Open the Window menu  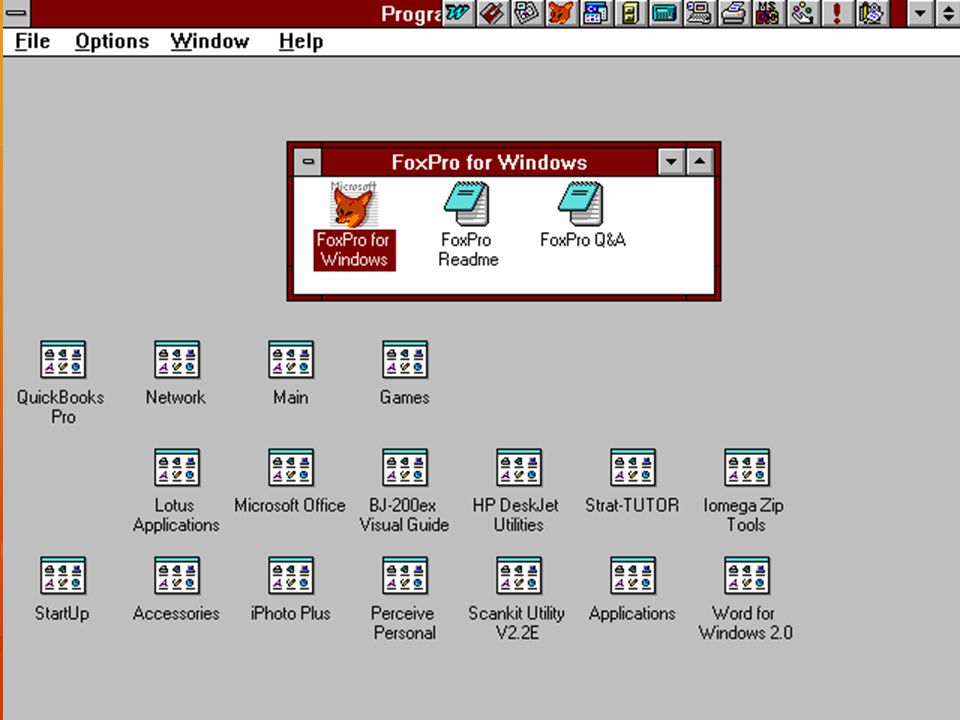[210, 41]
